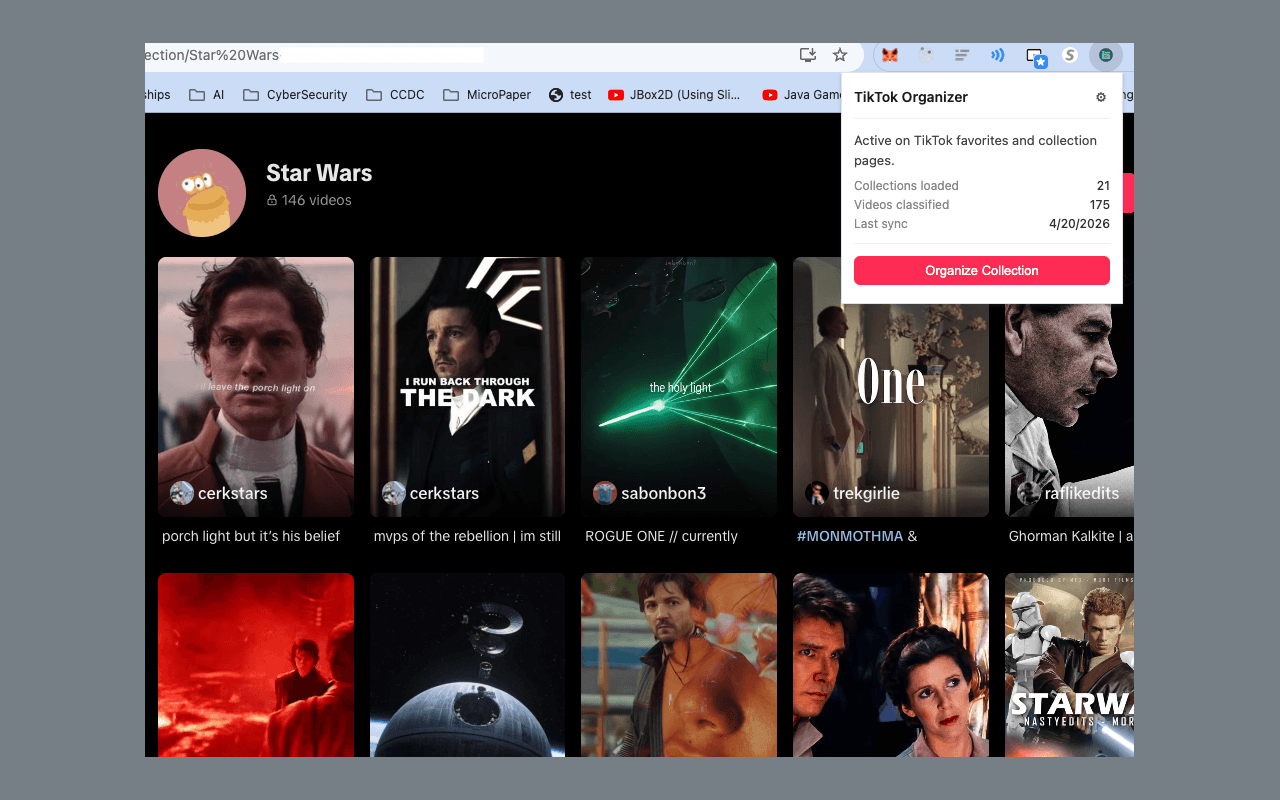Click the 'TikTok Organizer' popup title
This screenshot has height=800, width=1280.
[911, 97]
